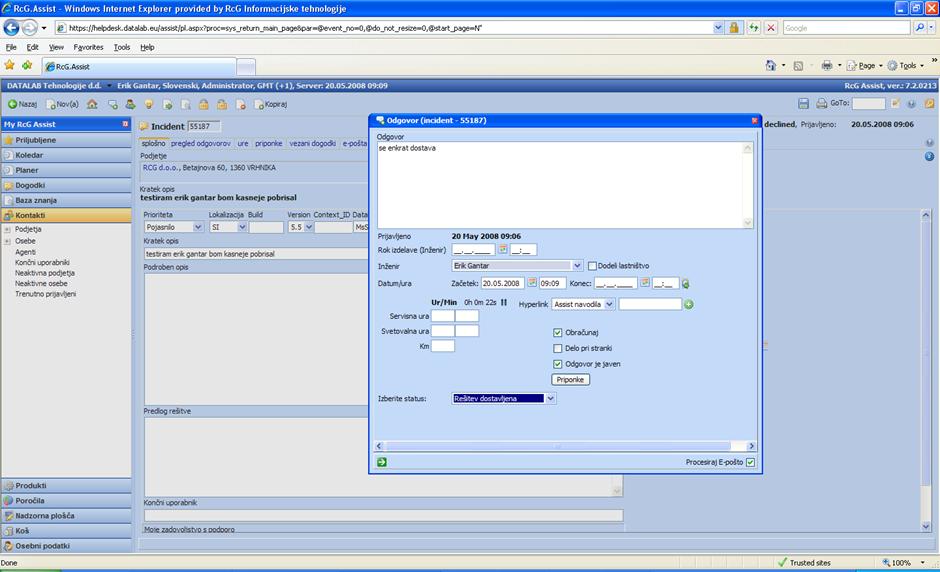
Task: Click the GoTo input field
Action: 868,104
